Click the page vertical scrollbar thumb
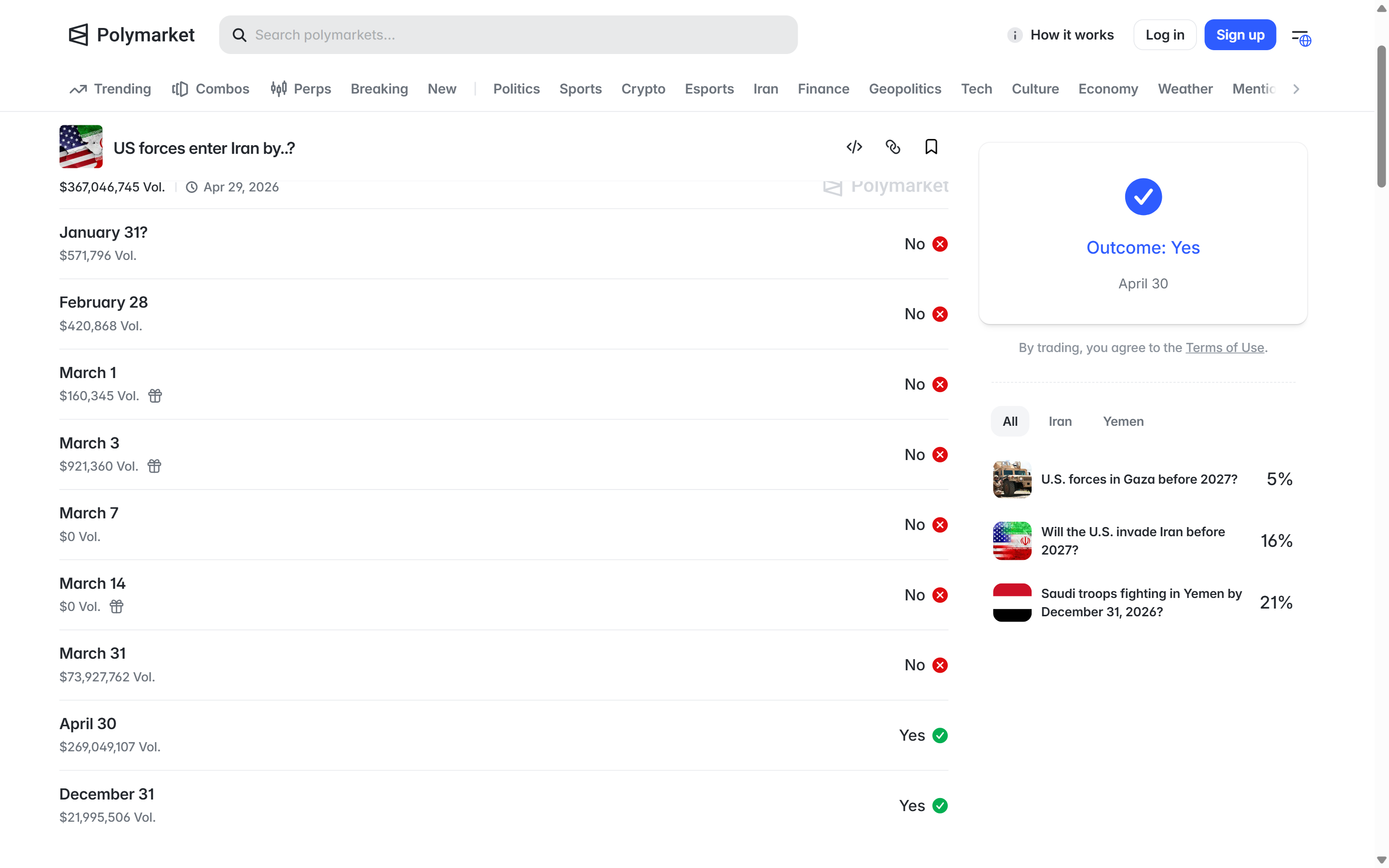Image resolution: width=1389 pixels, height=868 pixels. point(1382,117)
